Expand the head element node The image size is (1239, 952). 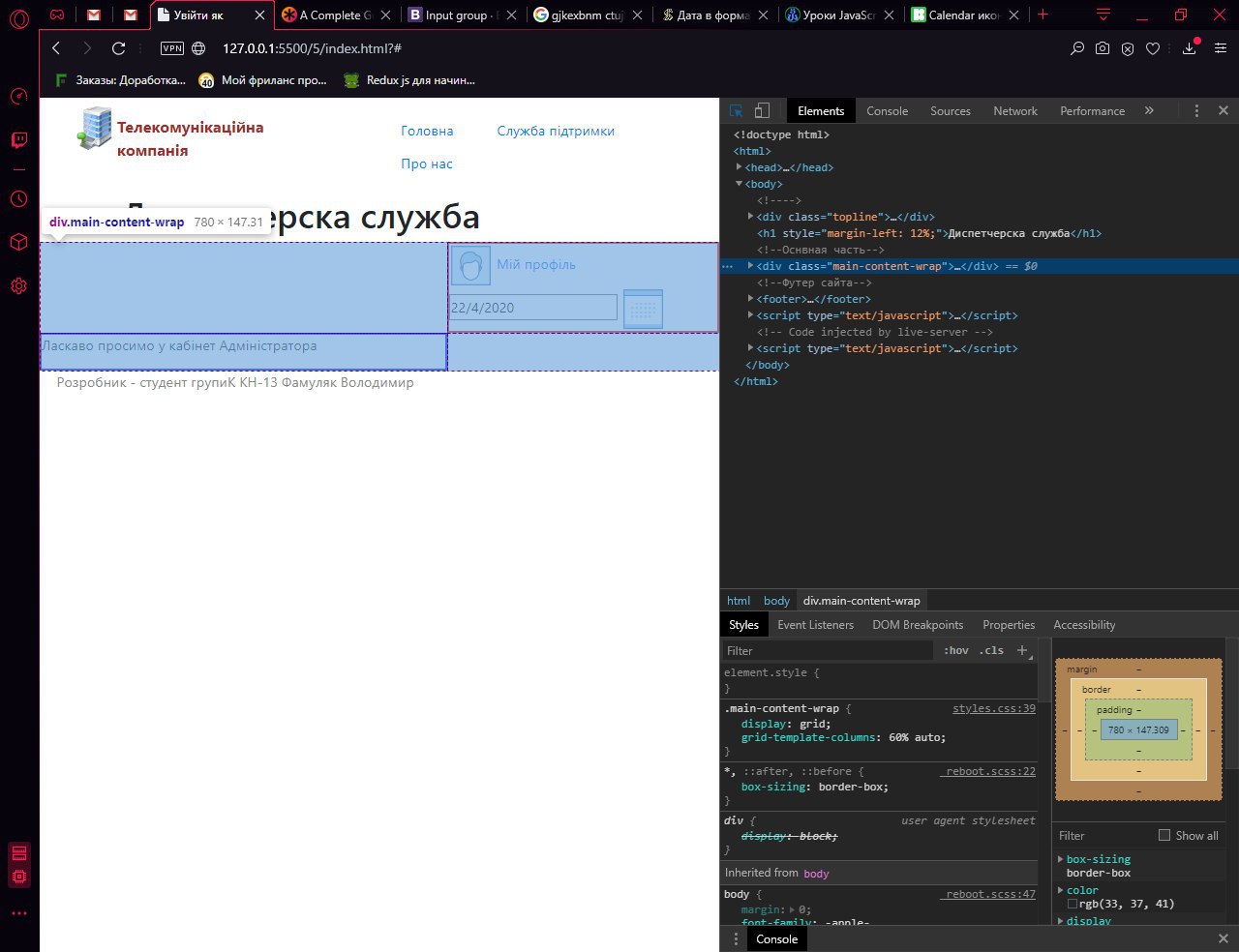click(x=740, y=167)
